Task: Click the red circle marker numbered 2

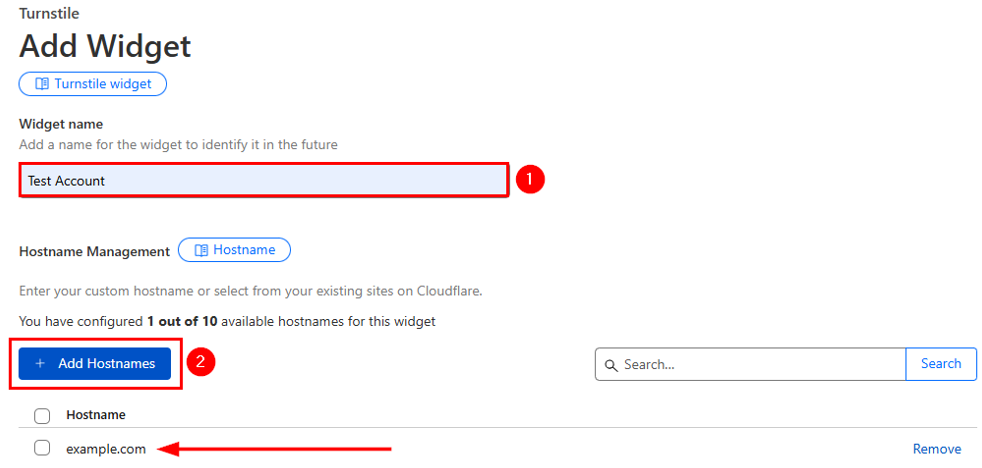Action: pyautogui.click(x=201, y=363)
